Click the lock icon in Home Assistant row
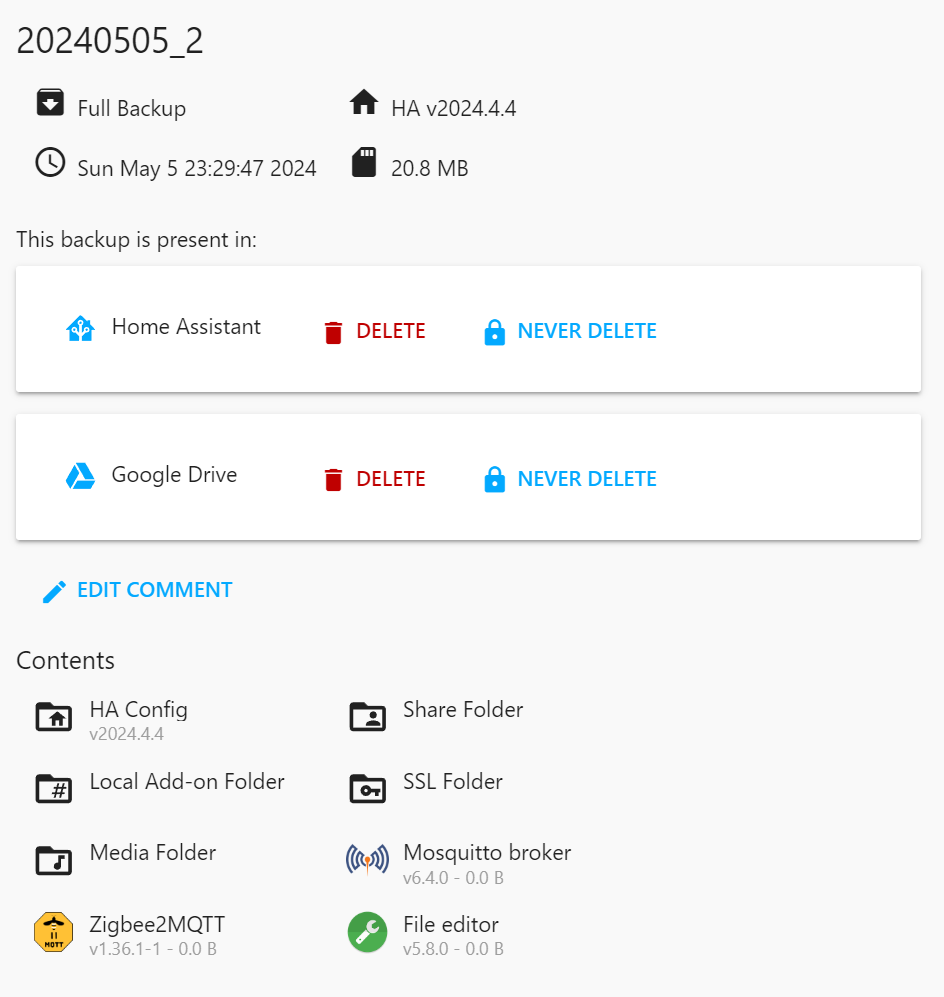Screen dimensions: 944x997 [x=495, y=332]
